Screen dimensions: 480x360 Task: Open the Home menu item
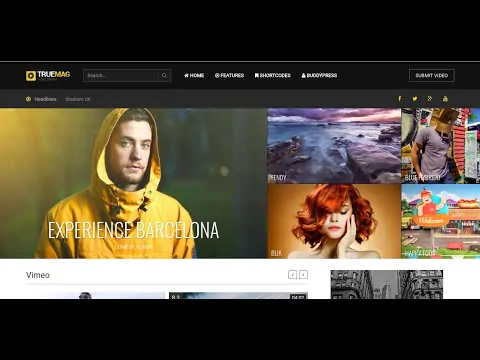(194, 76)
